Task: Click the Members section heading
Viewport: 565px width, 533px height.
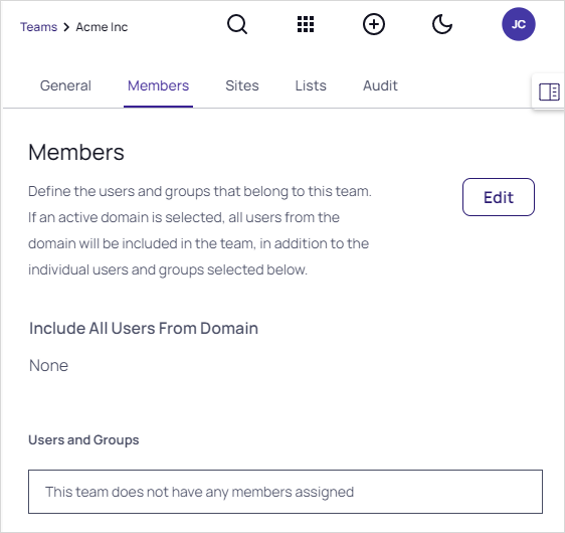Action: click(x=76, y=152)
